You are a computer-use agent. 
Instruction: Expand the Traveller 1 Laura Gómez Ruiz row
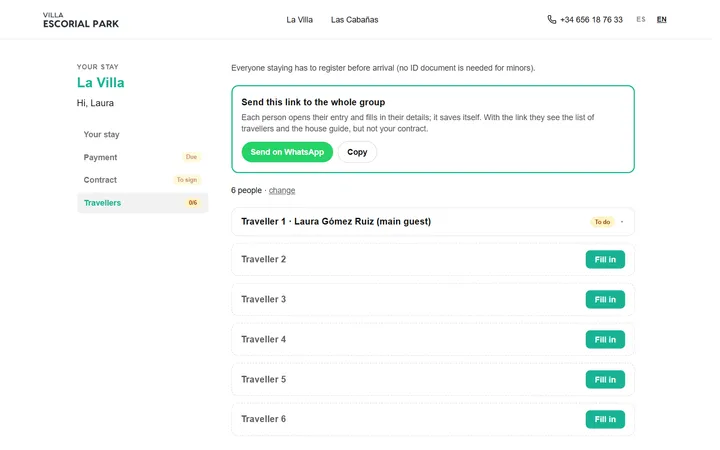433,222
